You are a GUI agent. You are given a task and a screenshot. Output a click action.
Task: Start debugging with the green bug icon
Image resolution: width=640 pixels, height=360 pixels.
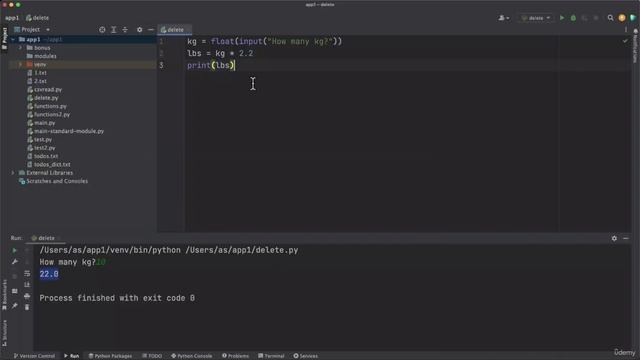tap(573, 18)
